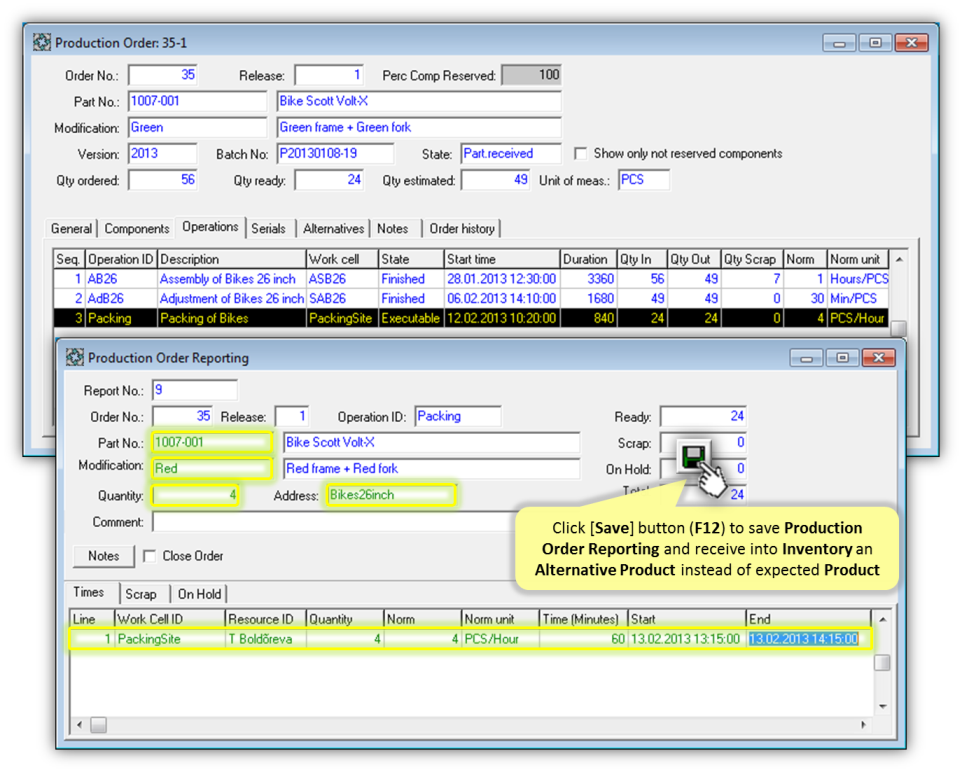The image size is (962, 772).
Task: Click Production Order Reporting window title icon
Action: (75, 357)
